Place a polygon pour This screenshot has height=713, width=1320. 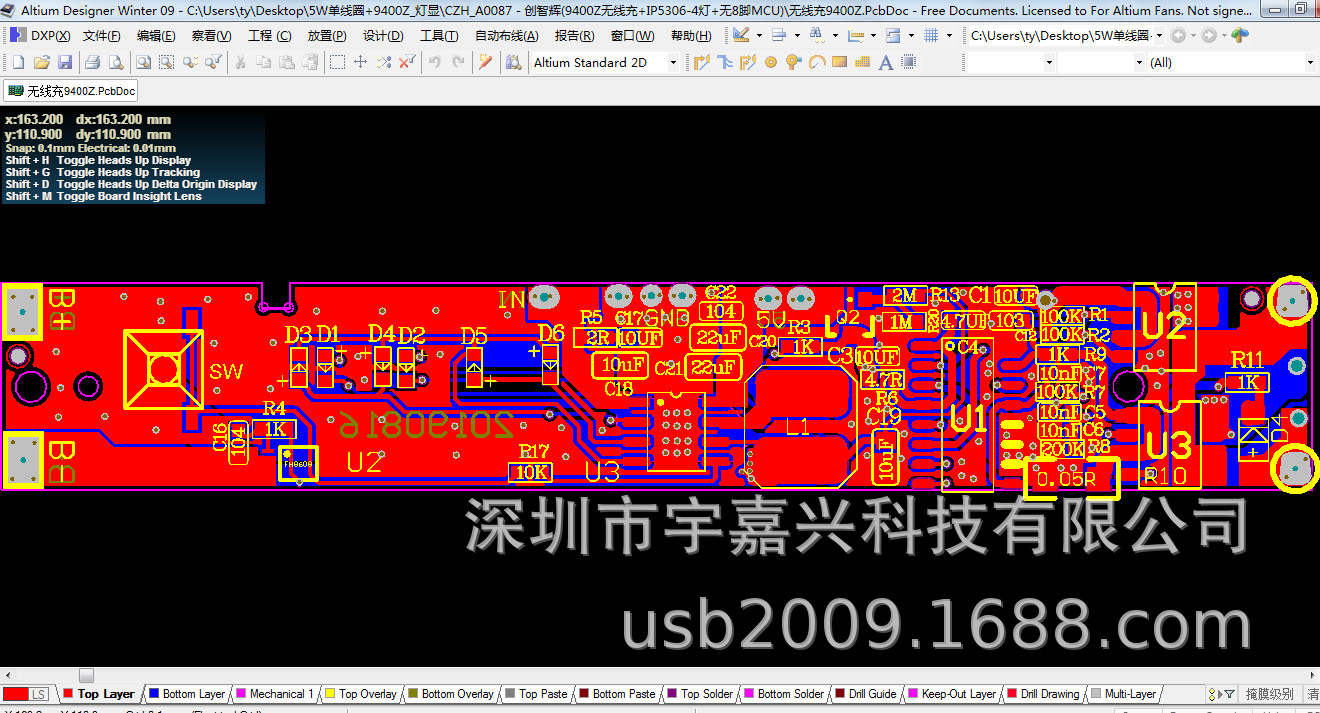[862, 62]
